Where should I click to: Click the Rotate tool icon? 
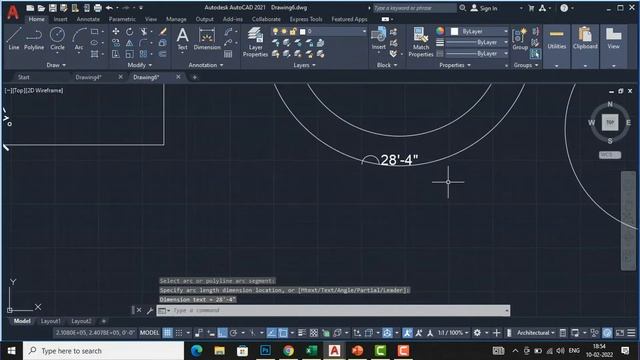[129, 31]
